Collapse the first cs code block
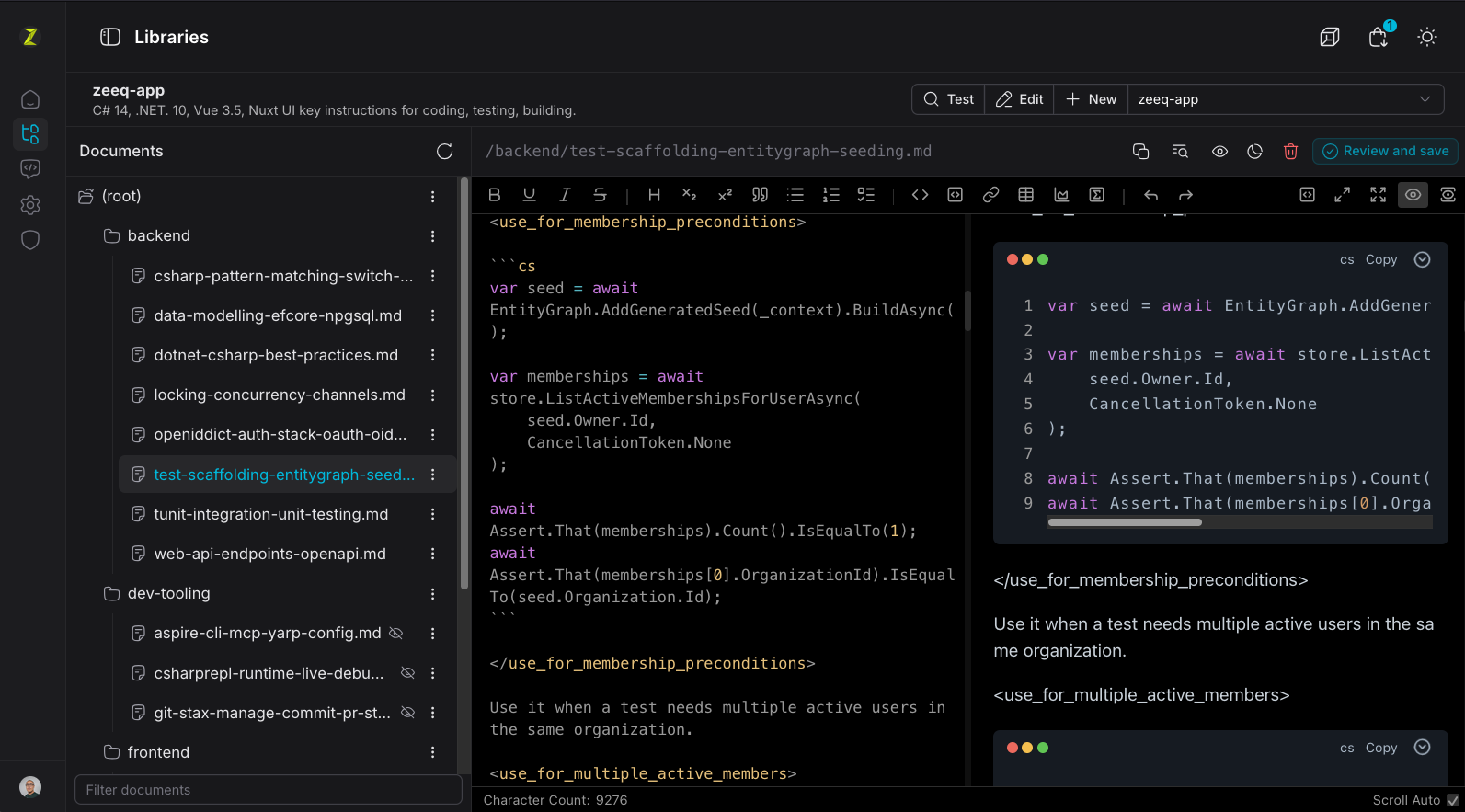This screenshot has width=1465, height=812. 1422,259
